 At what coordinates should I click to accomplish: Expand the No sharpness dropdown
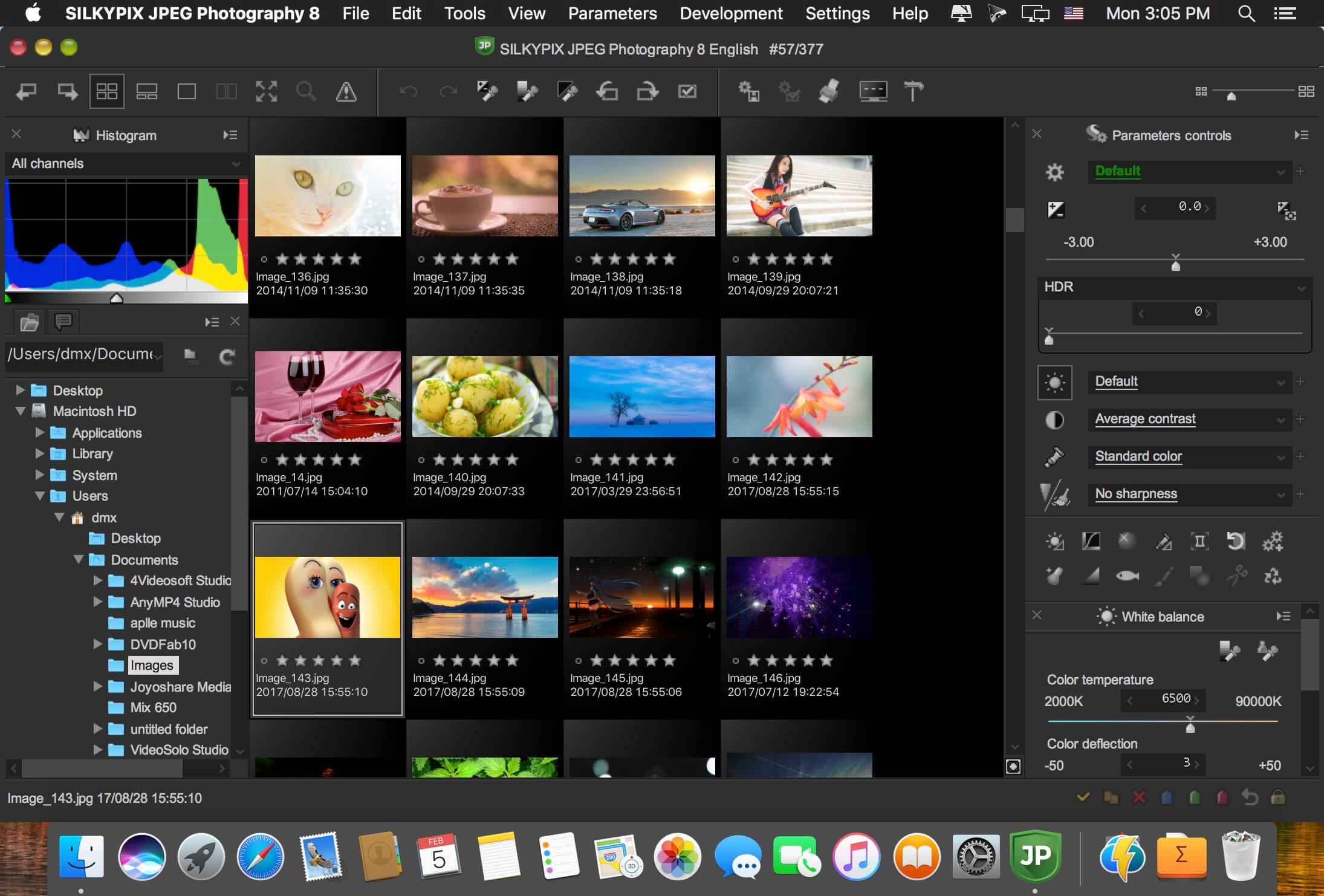1281,493
